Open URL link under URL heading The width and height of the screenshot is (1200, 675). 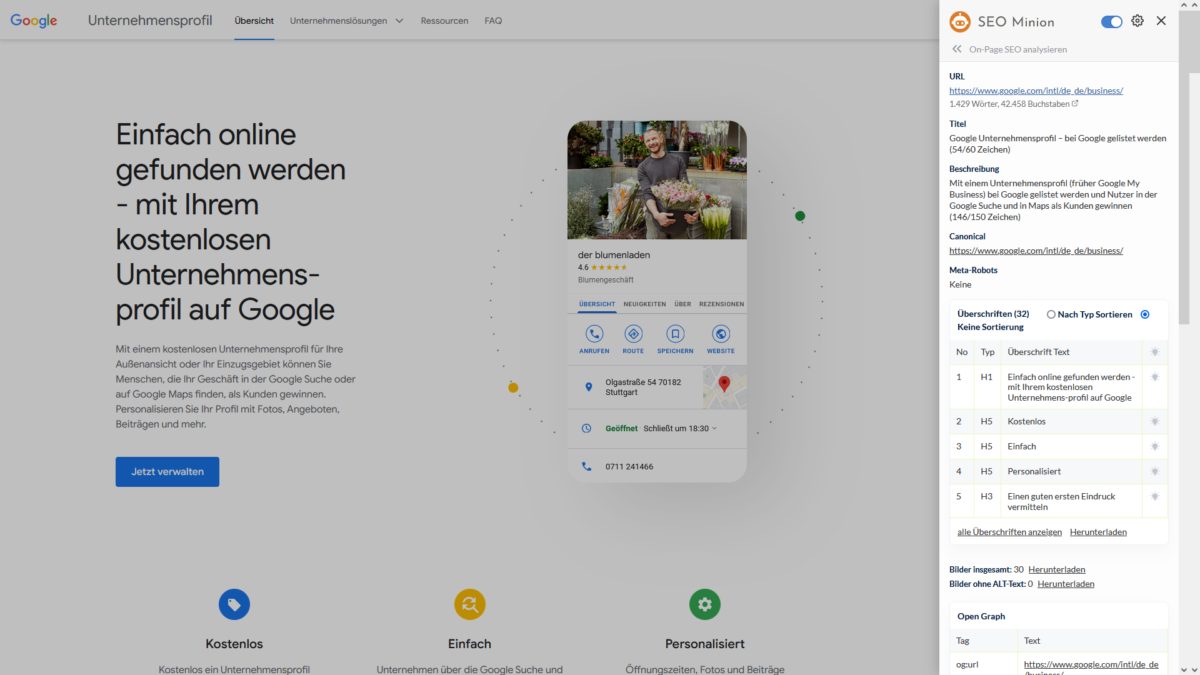click(x=1036, y=90)
